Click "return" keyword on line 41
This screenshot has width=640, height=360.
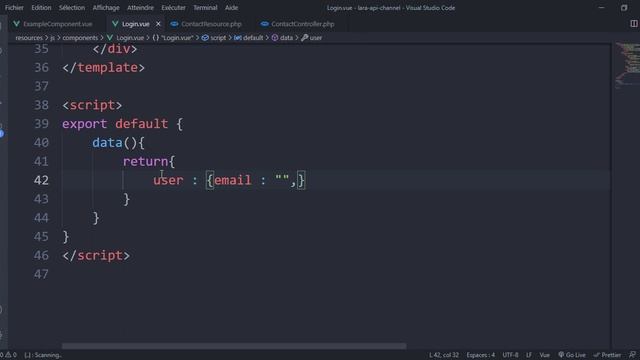(x=145, y=161)
